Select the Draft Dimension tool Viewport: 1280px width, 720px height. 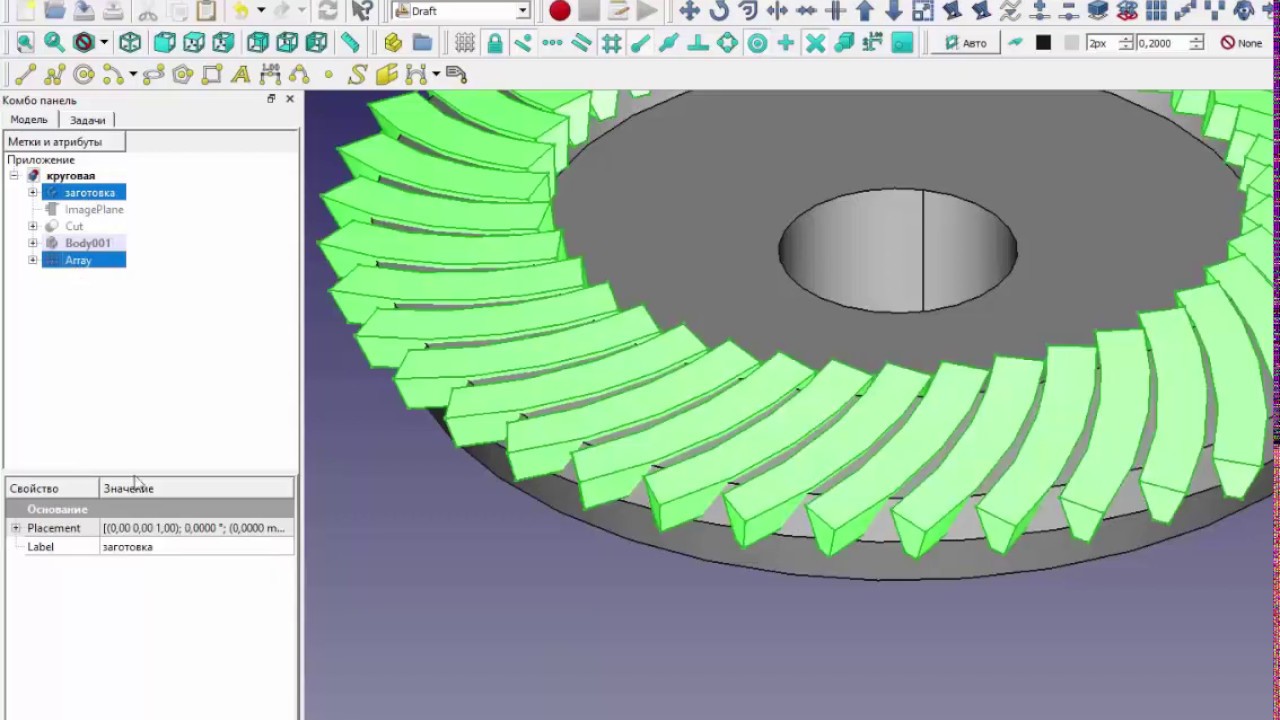point(270,75)
